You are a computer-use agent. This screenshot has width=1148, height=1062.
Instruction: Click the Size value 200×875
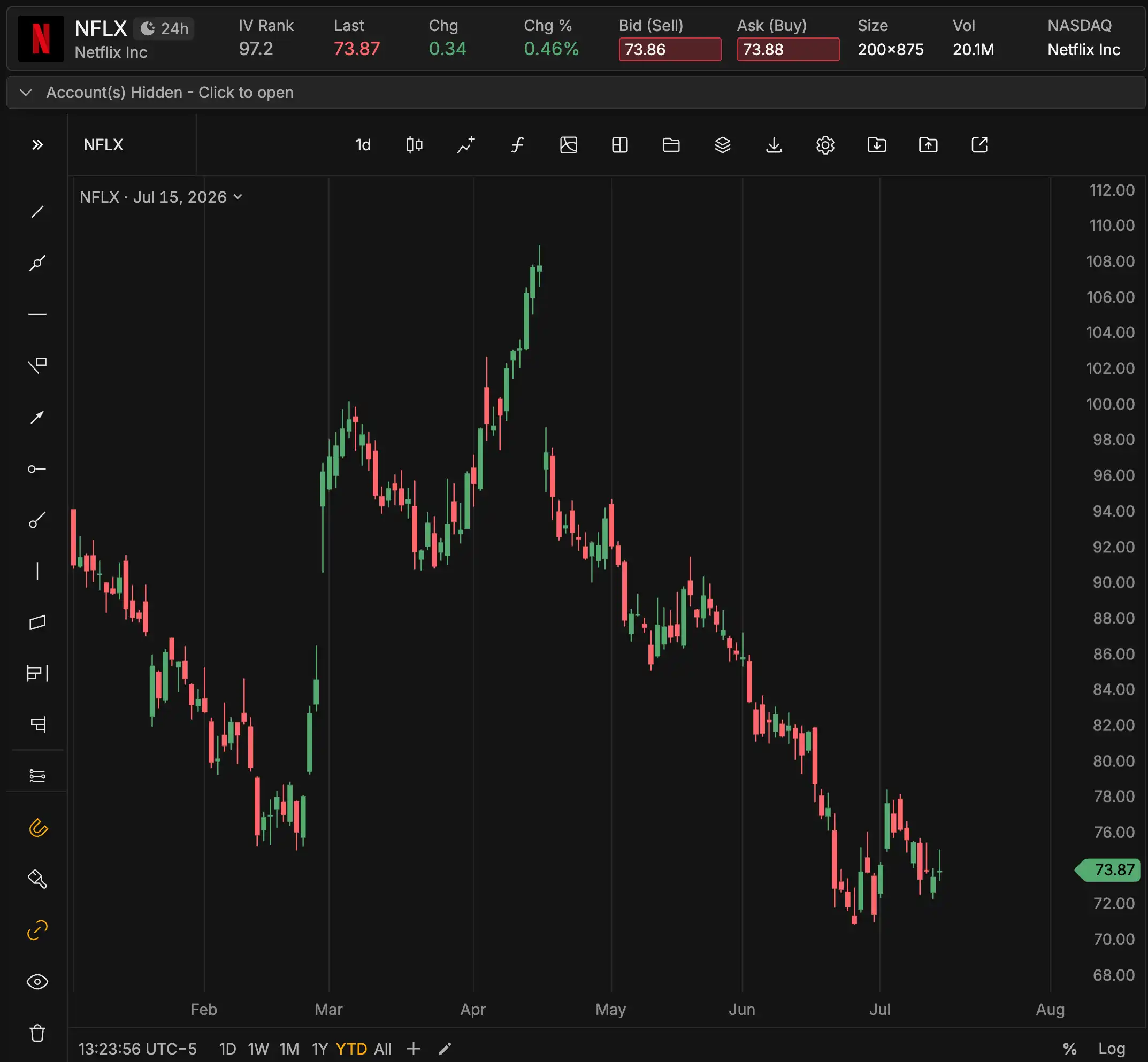pyautogui.click(x=891, y=49)
